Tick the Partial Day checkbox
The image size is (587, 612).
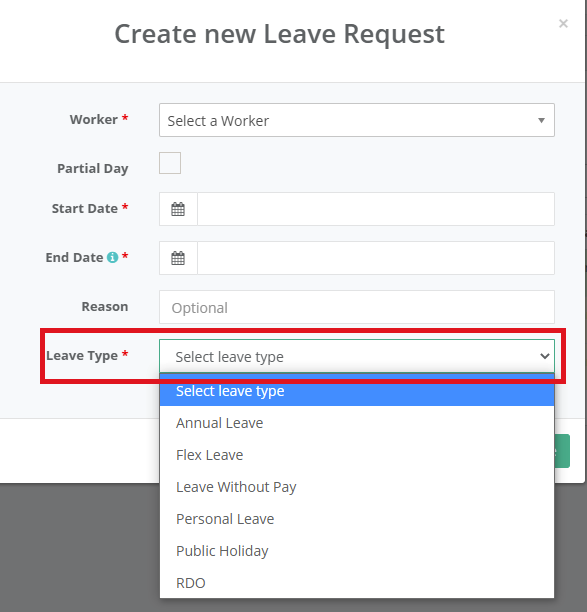(x=170, y=163)
